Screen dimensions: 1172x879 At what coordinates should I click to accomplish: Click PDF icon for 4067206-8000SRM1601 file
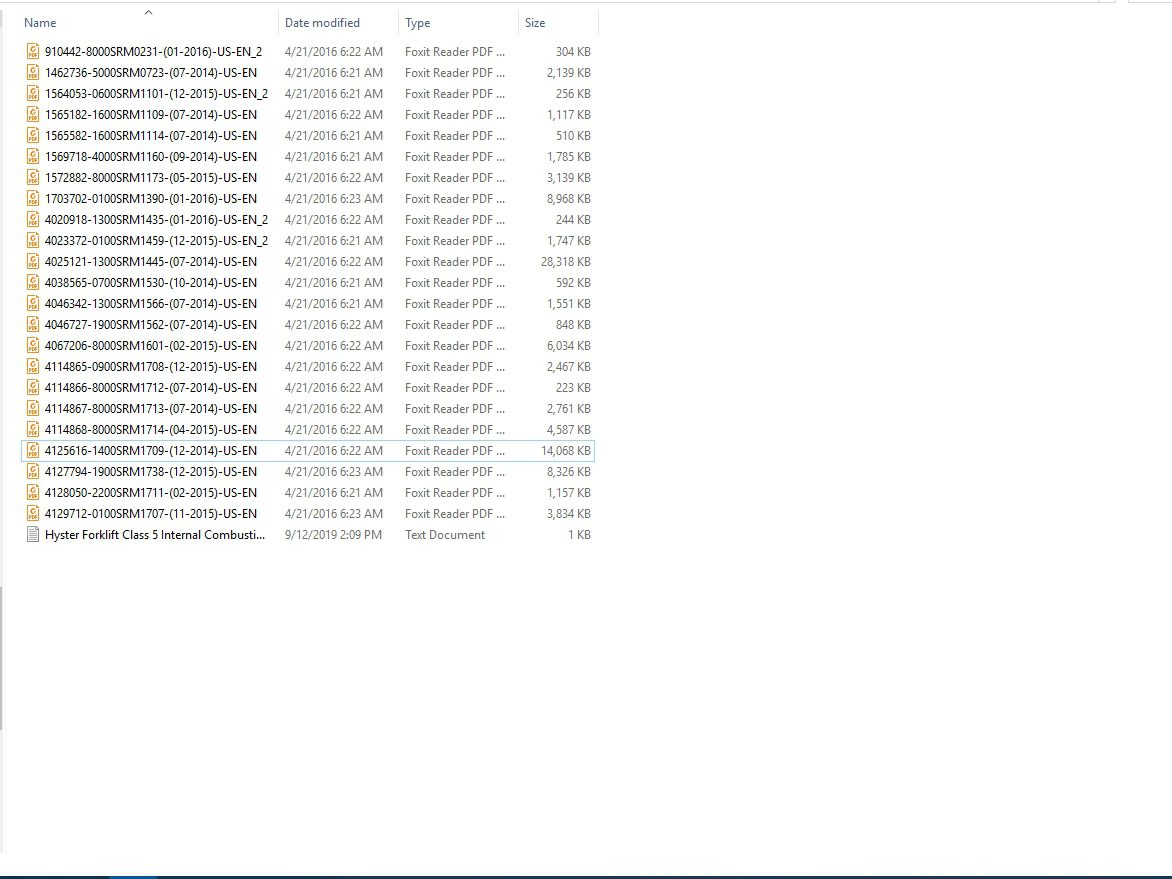point(33,345)
